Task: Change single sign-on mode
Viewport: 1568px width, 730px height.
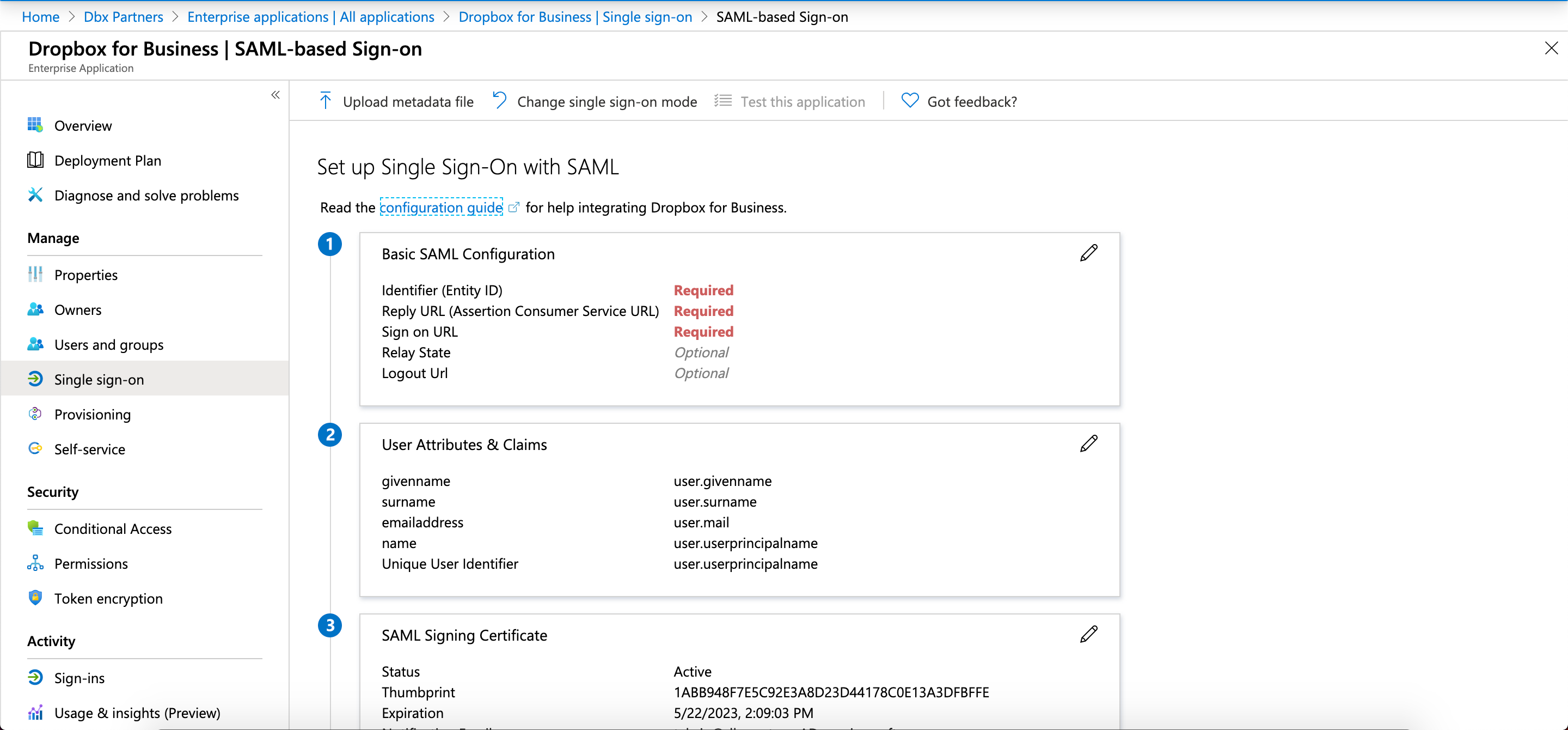Action: tap(607, 102)
